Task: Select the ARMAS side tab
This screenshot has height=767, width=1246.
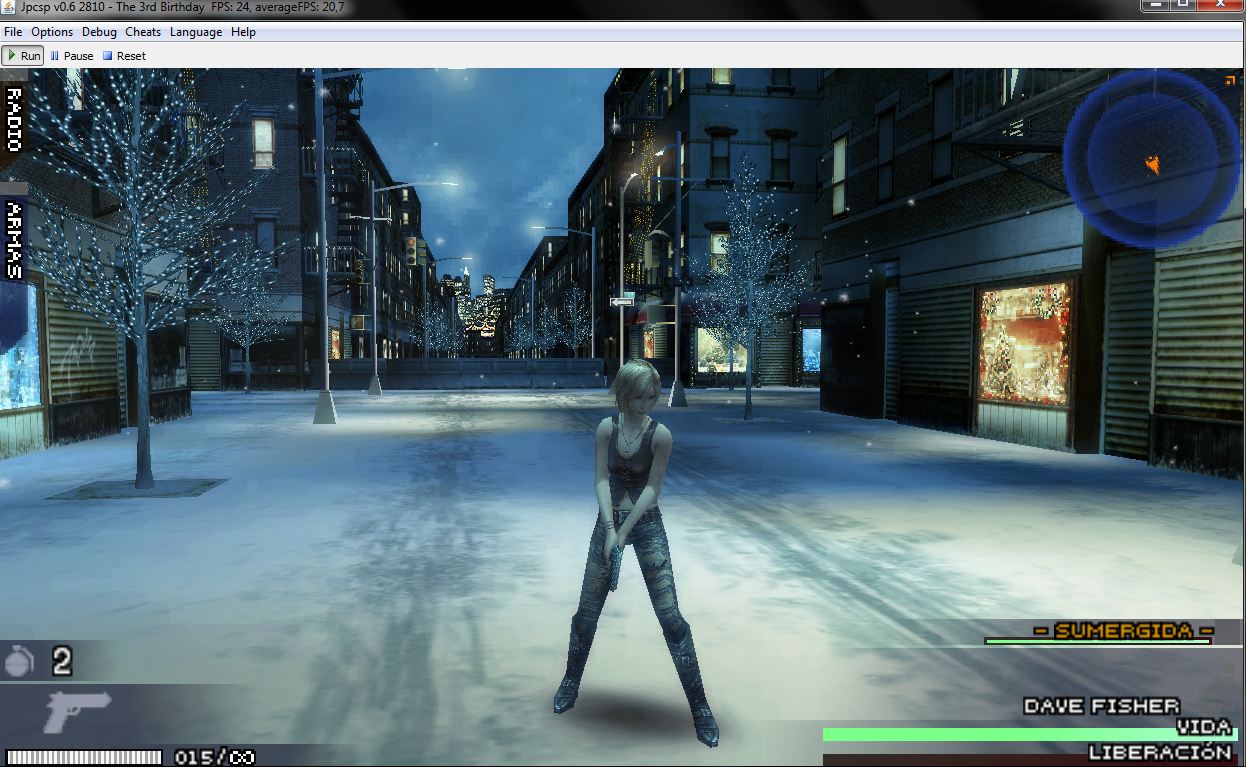Action: tap(14, 239)
